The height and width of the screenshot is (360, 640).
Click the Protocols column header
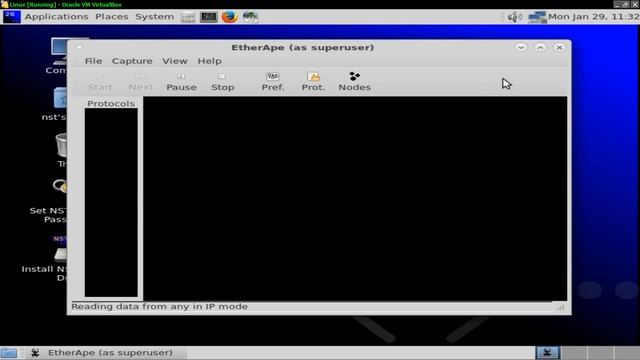[x=111, y=103]
